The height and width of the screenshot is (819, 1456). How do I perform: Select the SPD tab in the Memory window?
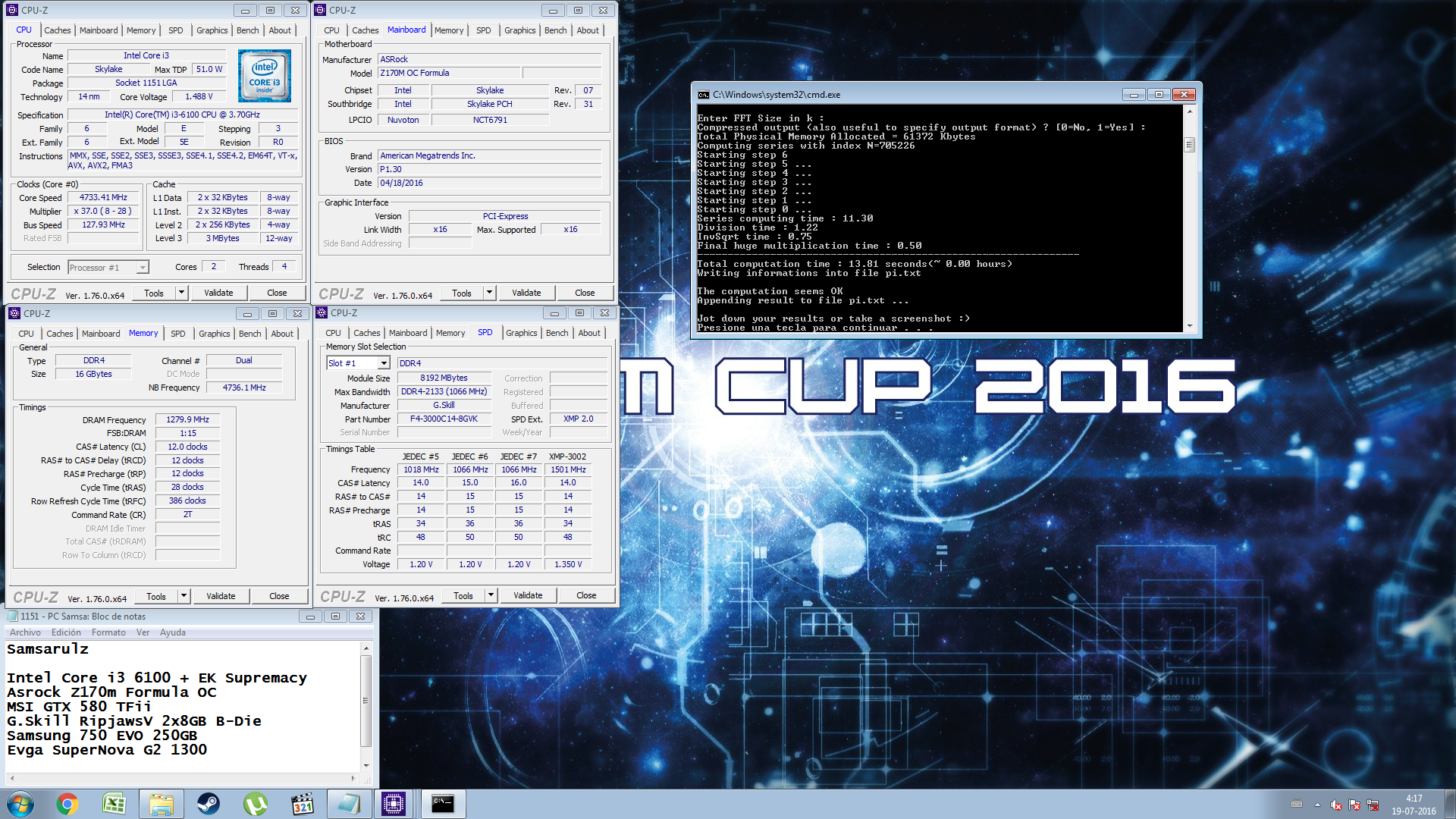pos(177,334)
